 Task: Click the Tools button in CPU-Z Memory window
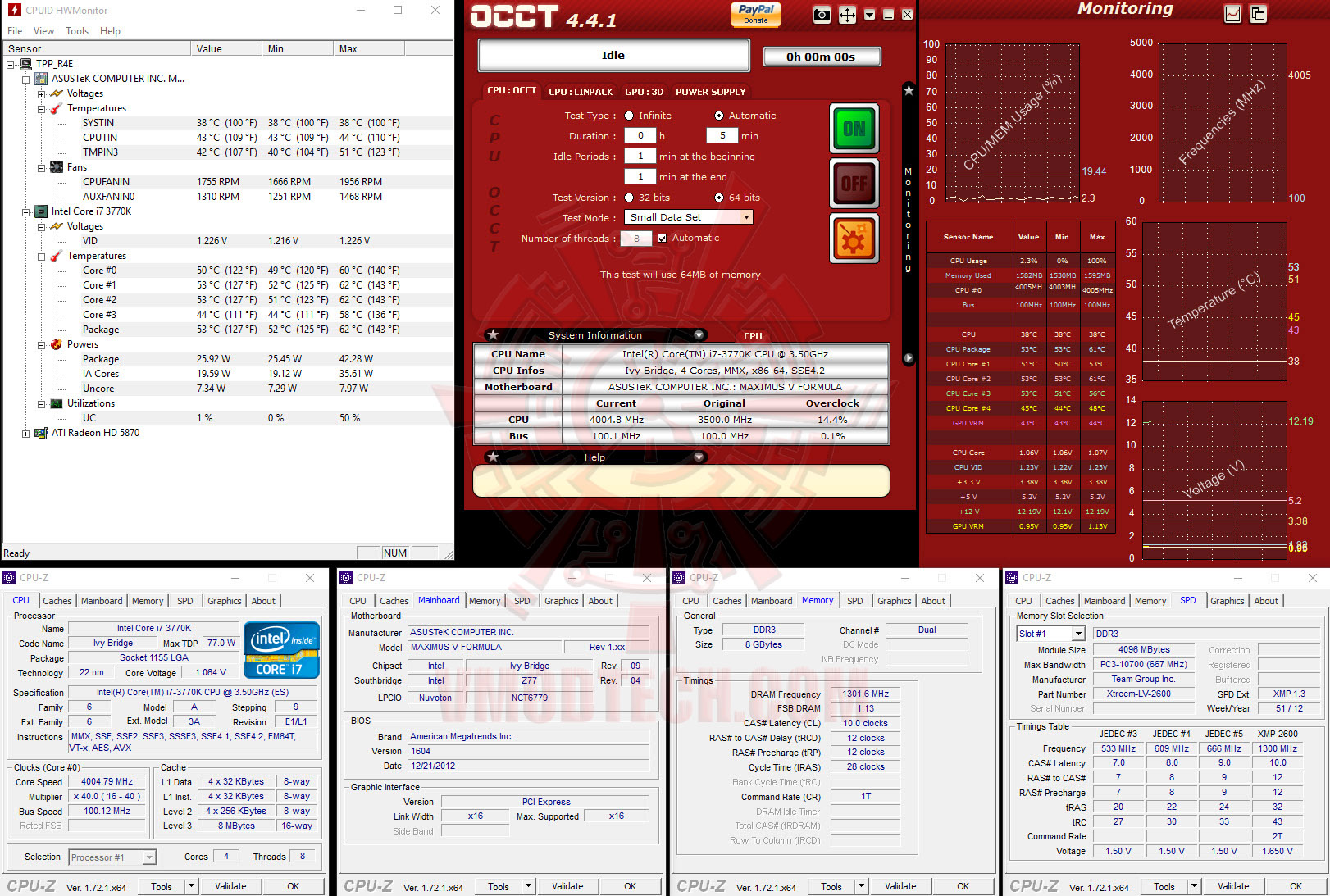[831, 886]
